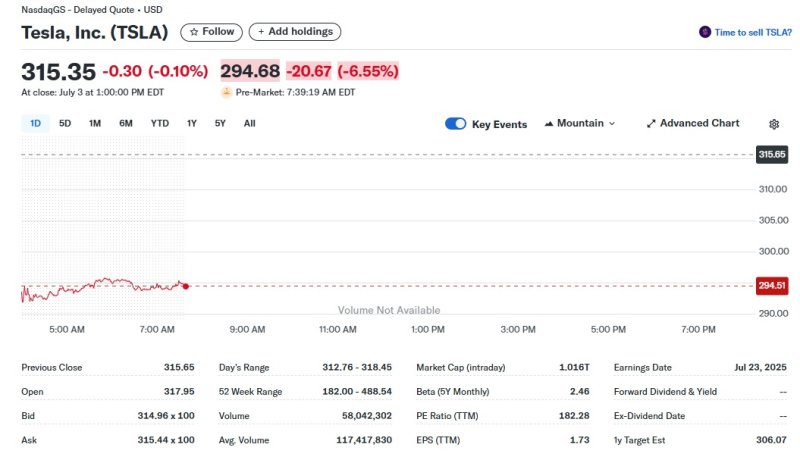Click Earnings Date Jul 23, 2025

point(760,367)
